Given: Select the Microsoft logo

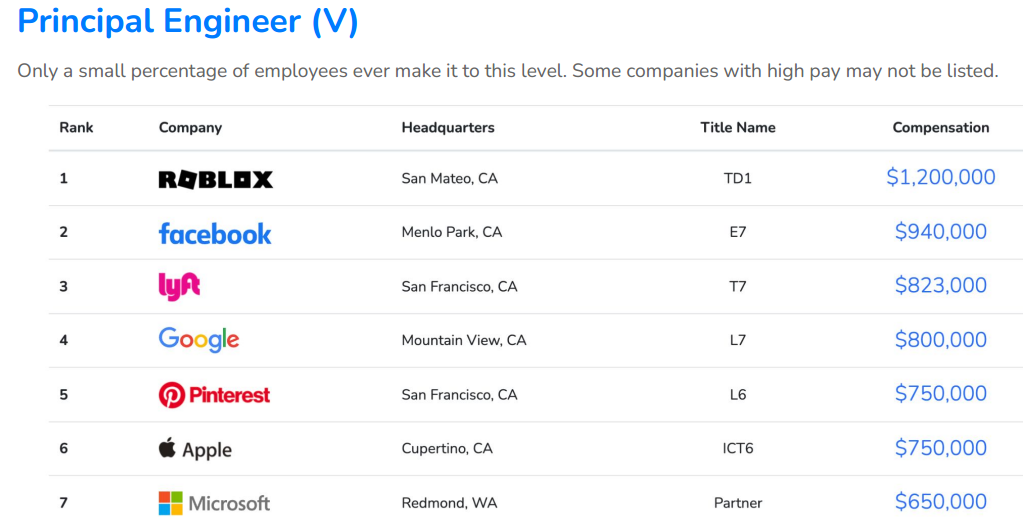Looking at the screenshot, I should tap(214, 502).
